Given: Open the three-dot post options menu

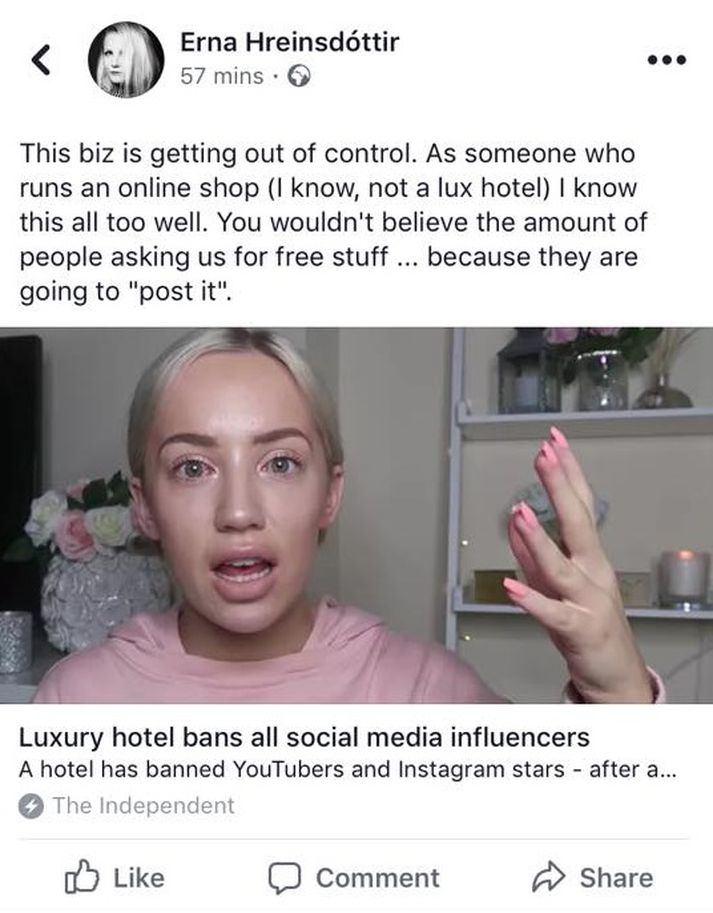Looking at the screenshot, I should pos(667,59).
